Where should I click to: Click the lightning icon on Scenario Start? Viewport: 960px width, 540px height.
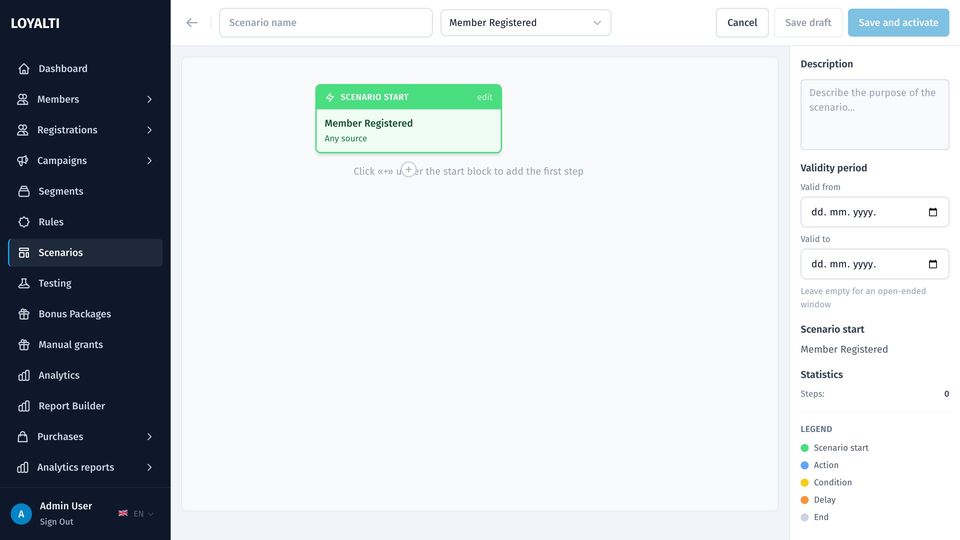pyautogui.click(x=330, y=97)
